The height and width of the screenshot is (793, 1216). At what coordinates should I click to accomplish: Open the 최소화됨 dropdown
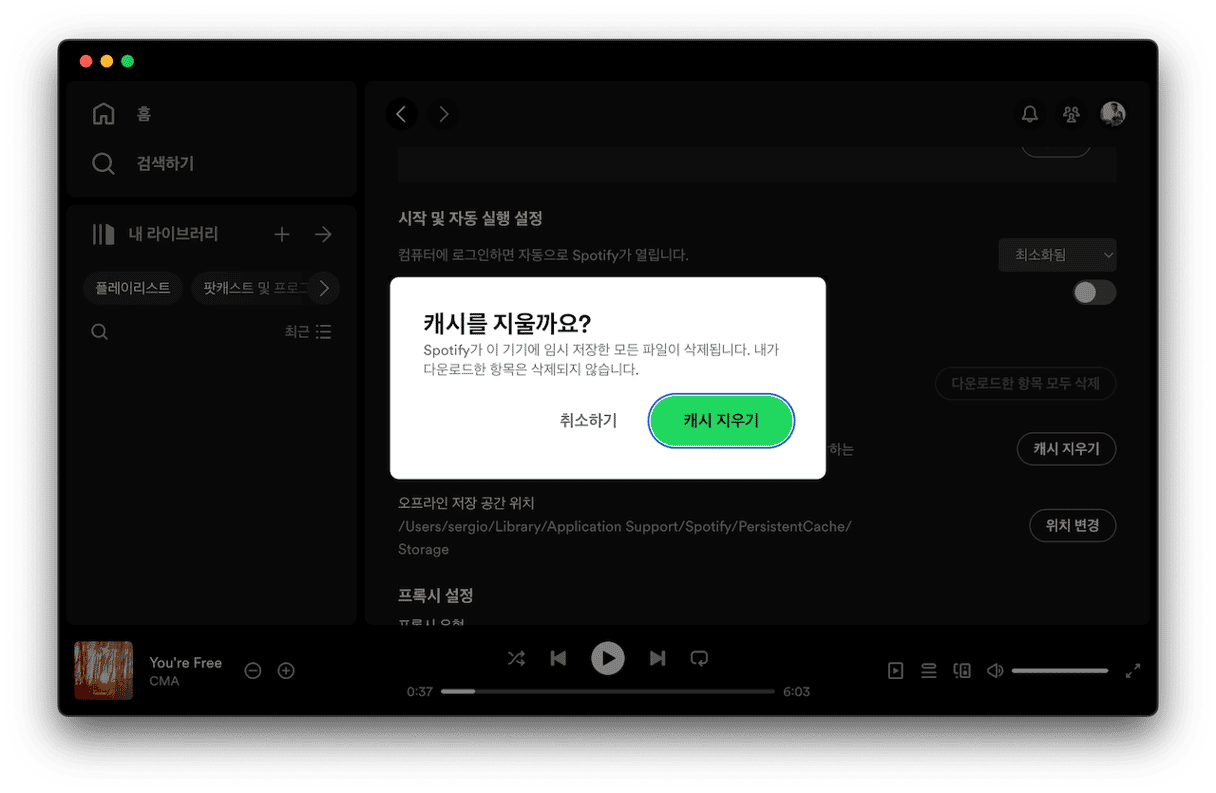[x=1057, y=255]
